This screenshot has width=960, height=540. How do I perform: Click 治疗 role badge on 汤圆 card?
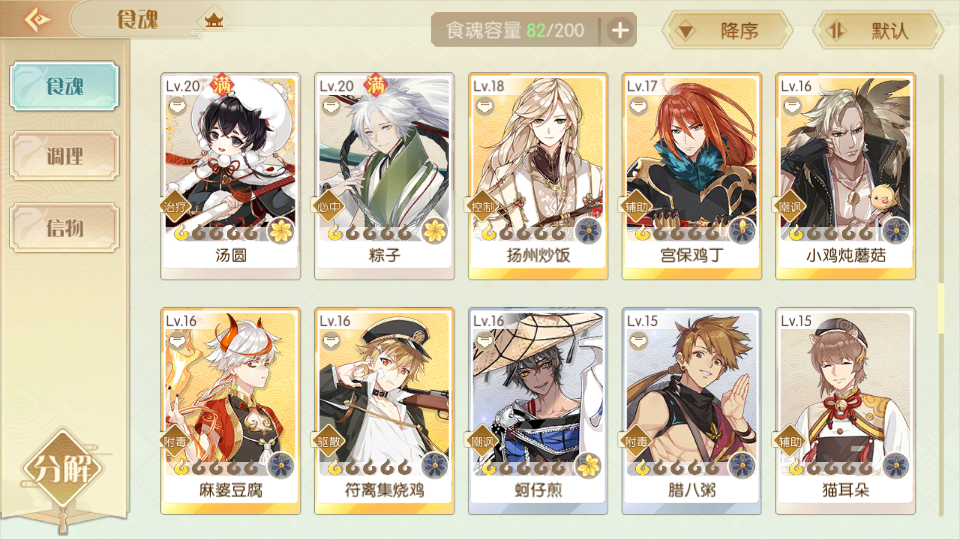pyautogui.click(x=175, y=206)
